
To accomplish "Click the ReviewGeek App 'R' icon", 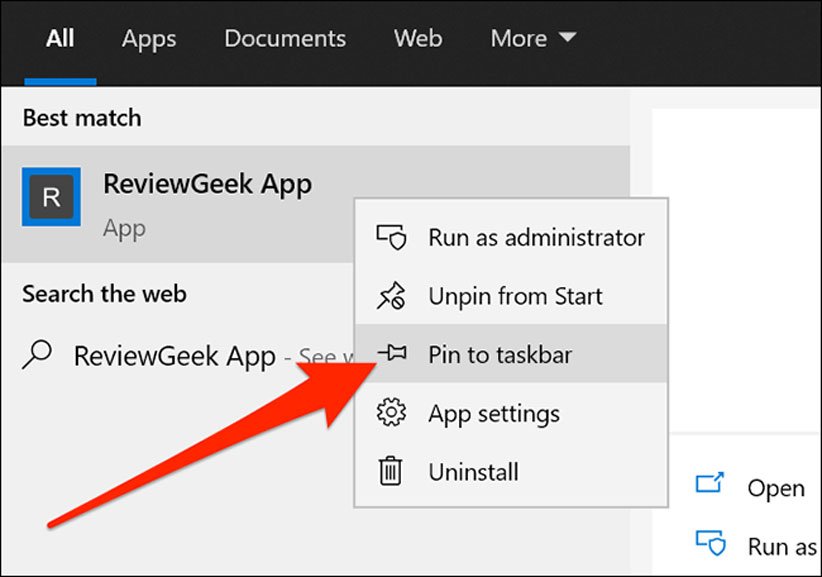I will point(51,197).
